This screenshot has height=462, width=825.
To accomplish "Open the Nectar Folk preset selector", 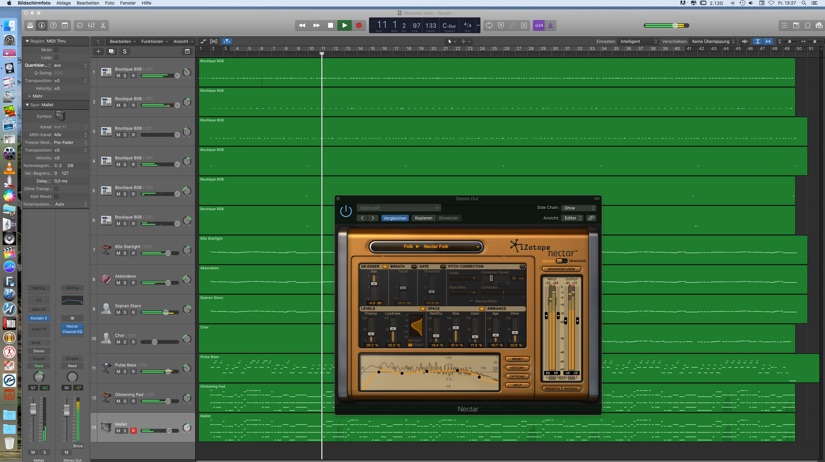I will point(426,246).
